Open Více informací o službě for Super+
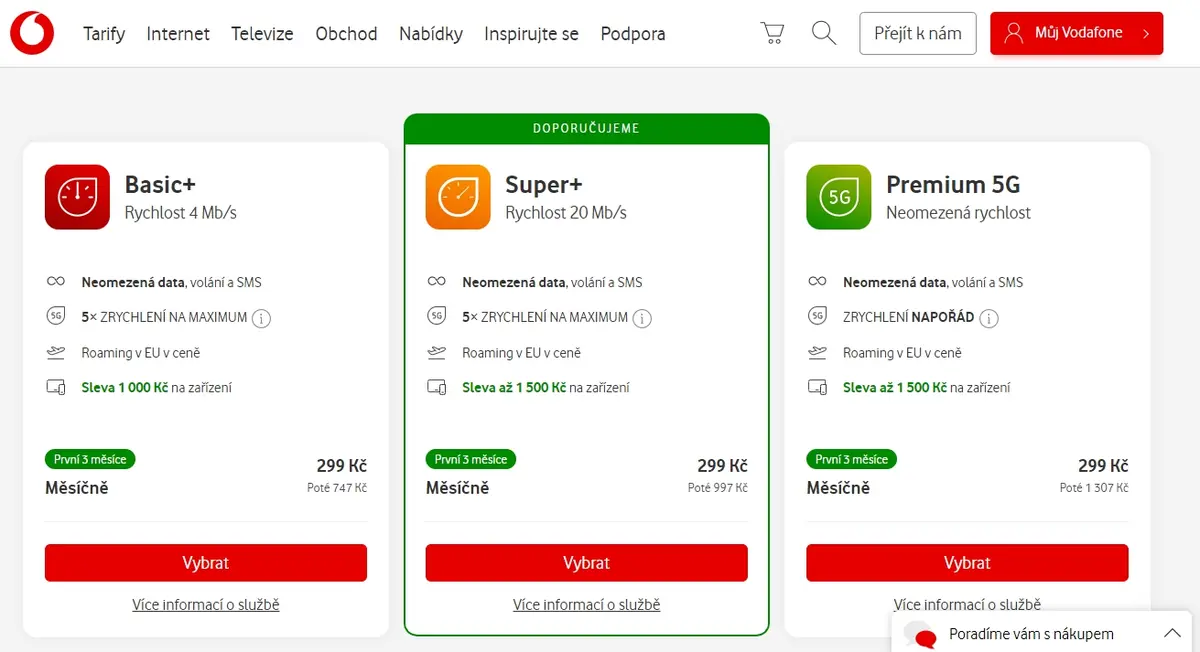This screenshot has width=1200, height=652. 587,605
